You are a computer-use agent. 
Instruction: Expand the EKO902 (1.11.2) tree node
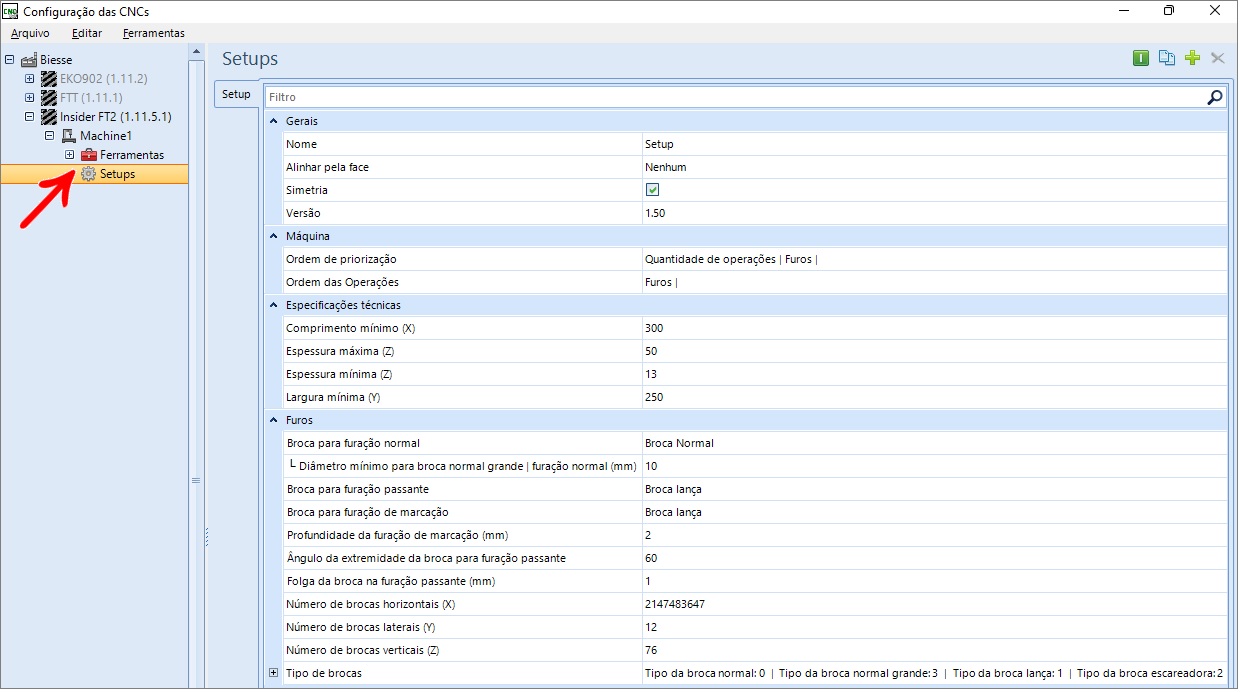tap(30, 79)
